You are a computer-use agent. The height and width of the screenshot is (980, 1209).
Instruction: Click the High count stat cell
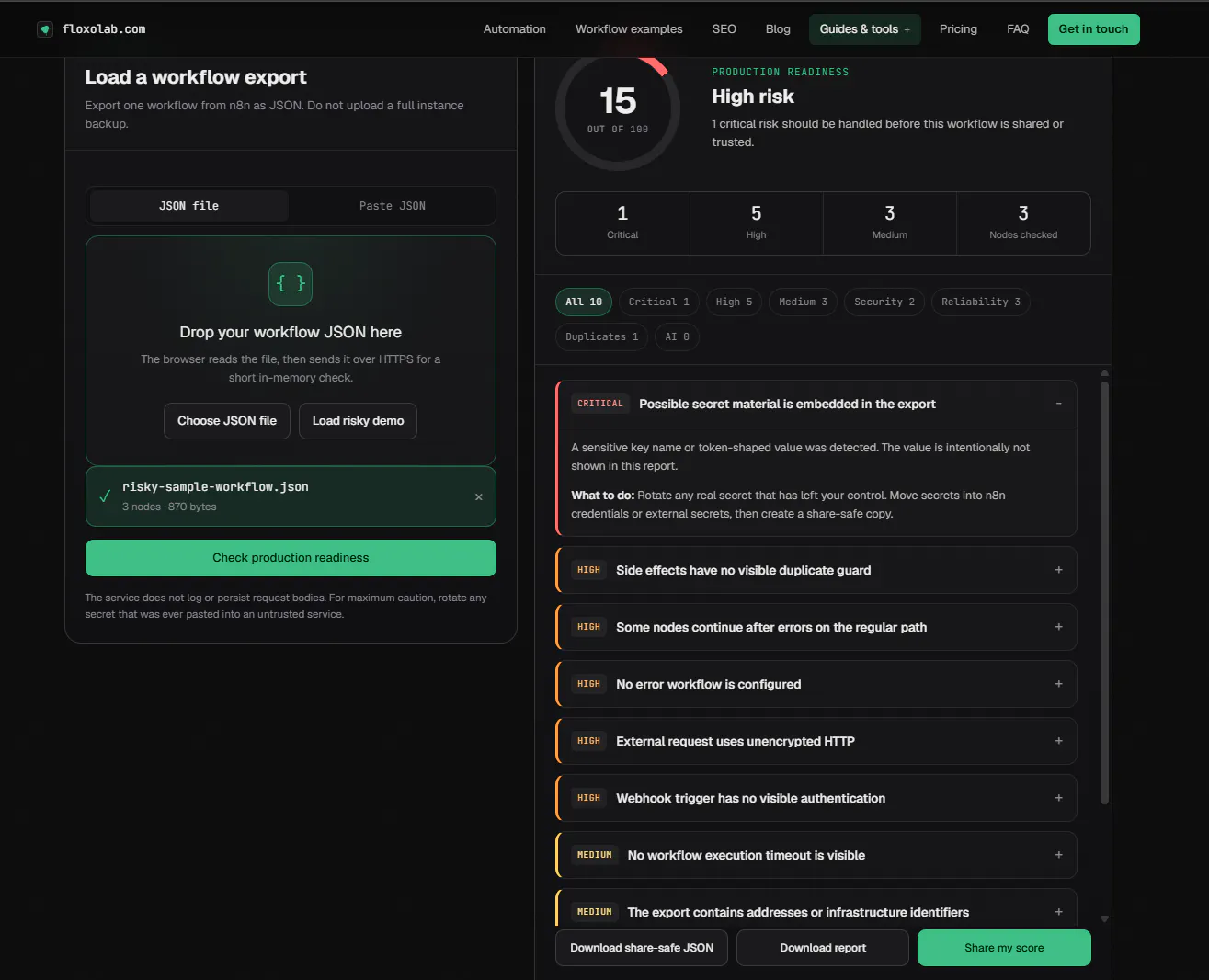coord(756,222)
